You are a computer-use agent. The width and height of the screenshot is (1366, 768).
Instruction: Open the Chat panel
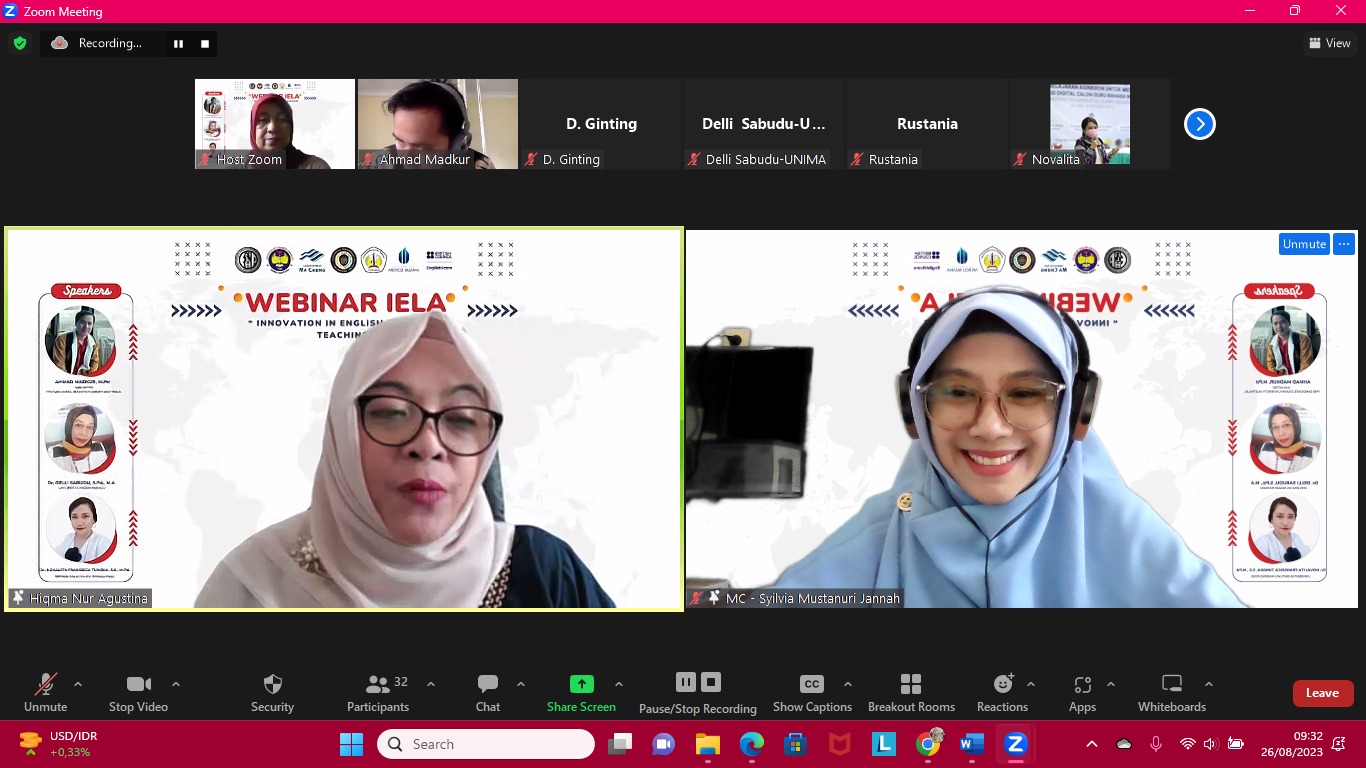pos(488,693)
